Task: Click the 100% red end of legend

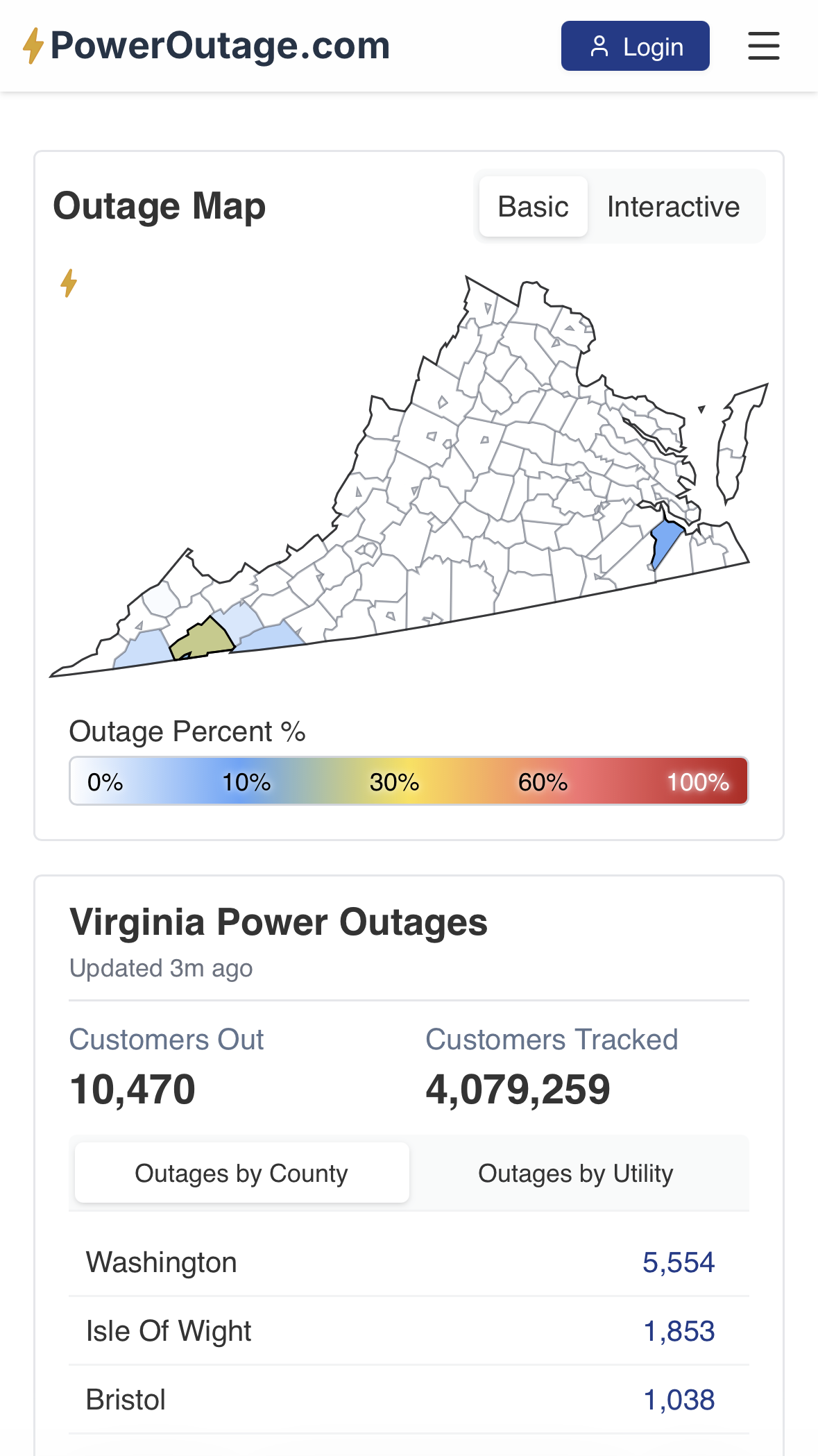Action: 698,782
